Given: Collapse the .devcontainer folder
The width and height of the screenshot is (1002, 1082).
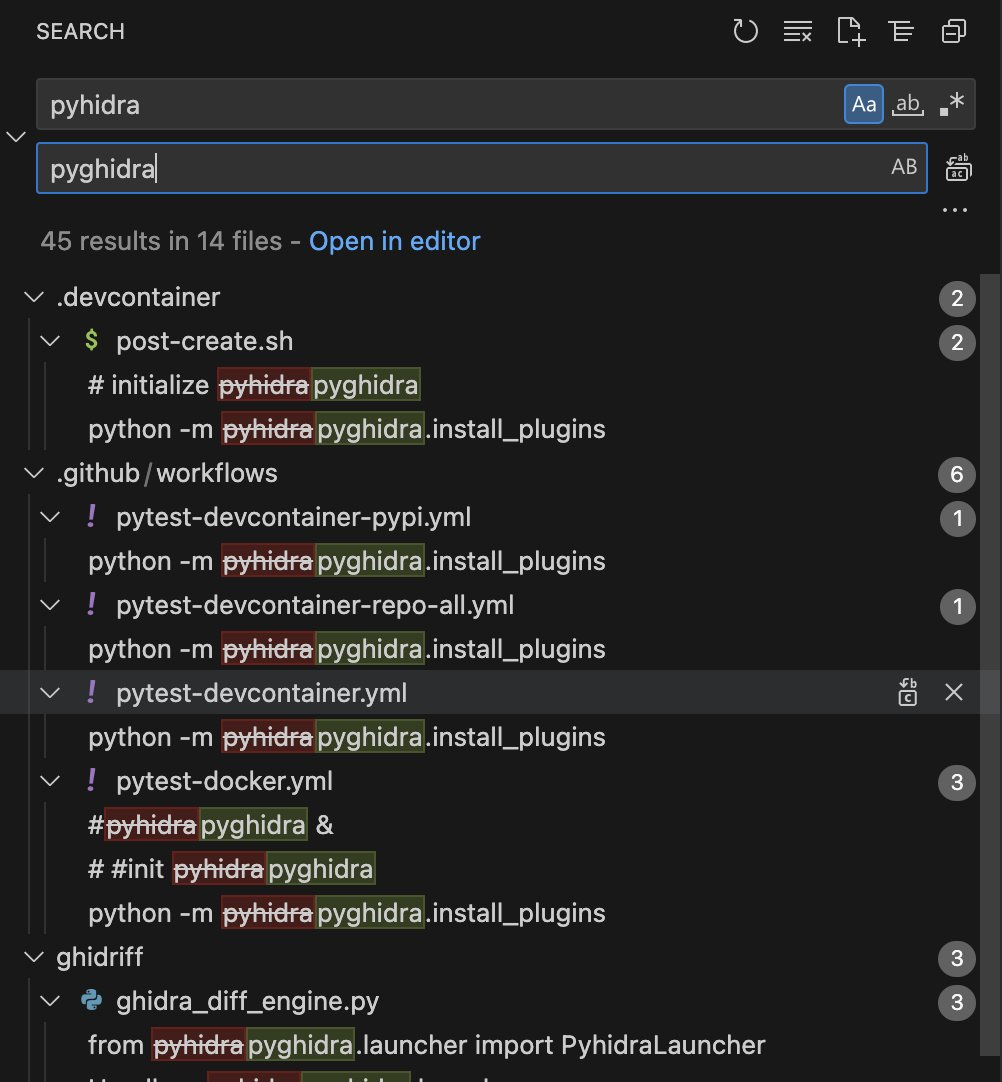Looking at the screenshot, I should coord(34,297).
